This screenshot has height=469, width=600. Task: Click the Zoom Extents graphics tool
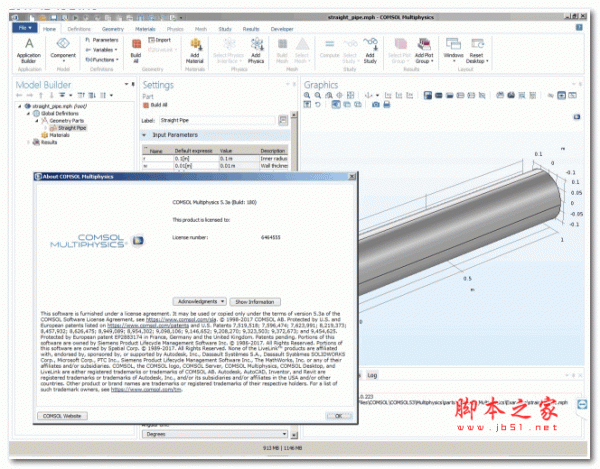(x=350, y=95)
